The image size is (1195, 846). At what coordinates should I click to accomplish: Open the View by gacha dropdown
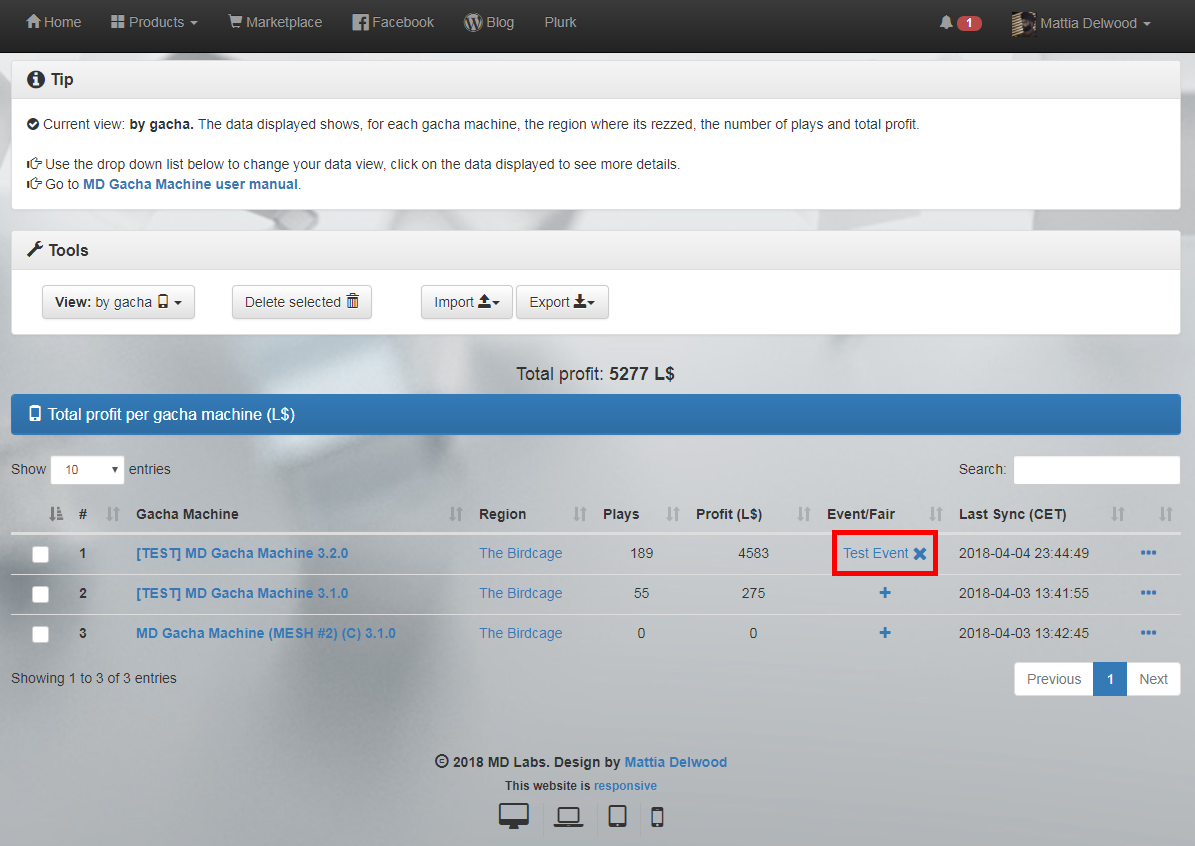118,302
